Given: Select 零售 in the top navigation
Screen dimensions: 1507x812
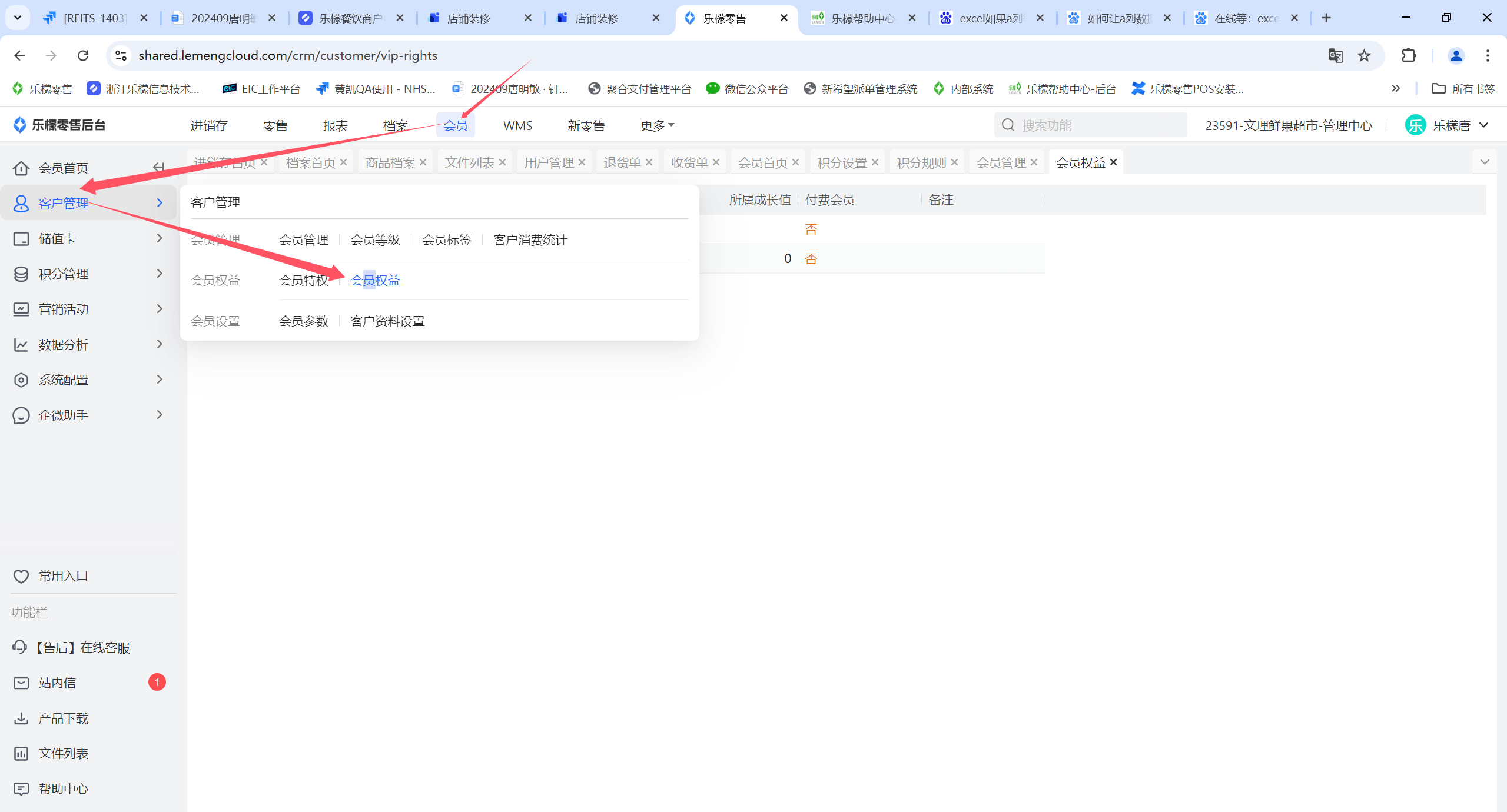Looking at the screenshot, I should (x=275, y=125).
